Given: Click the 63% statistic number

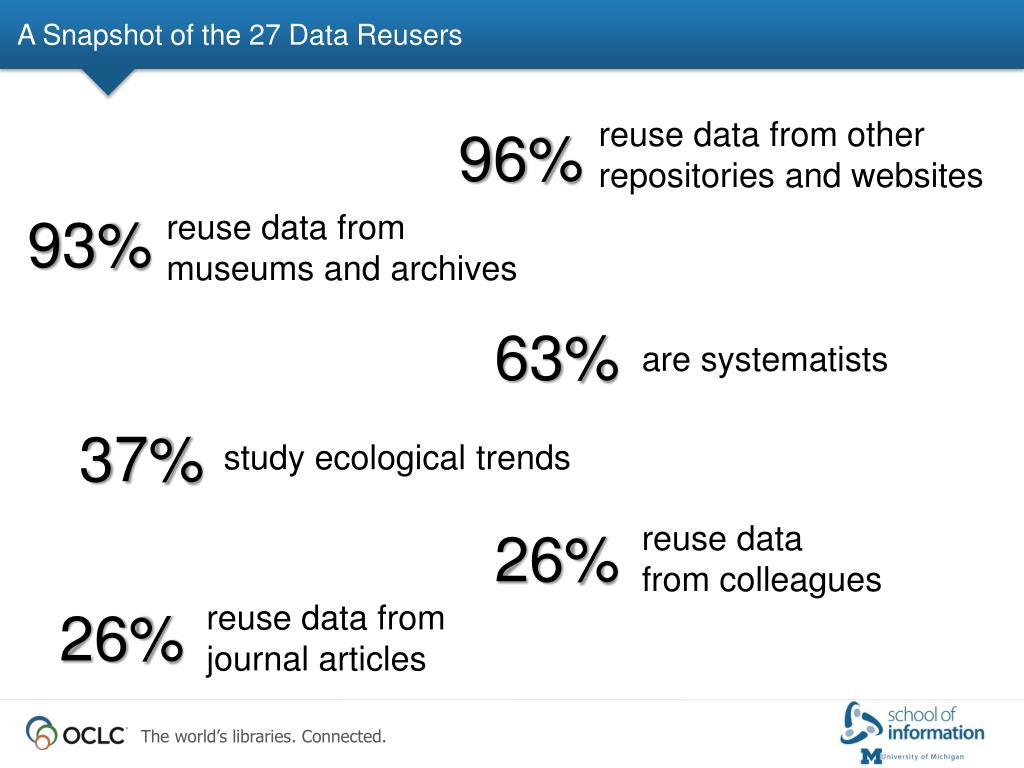Looking at the screenshot, I should tap(556, 359).
